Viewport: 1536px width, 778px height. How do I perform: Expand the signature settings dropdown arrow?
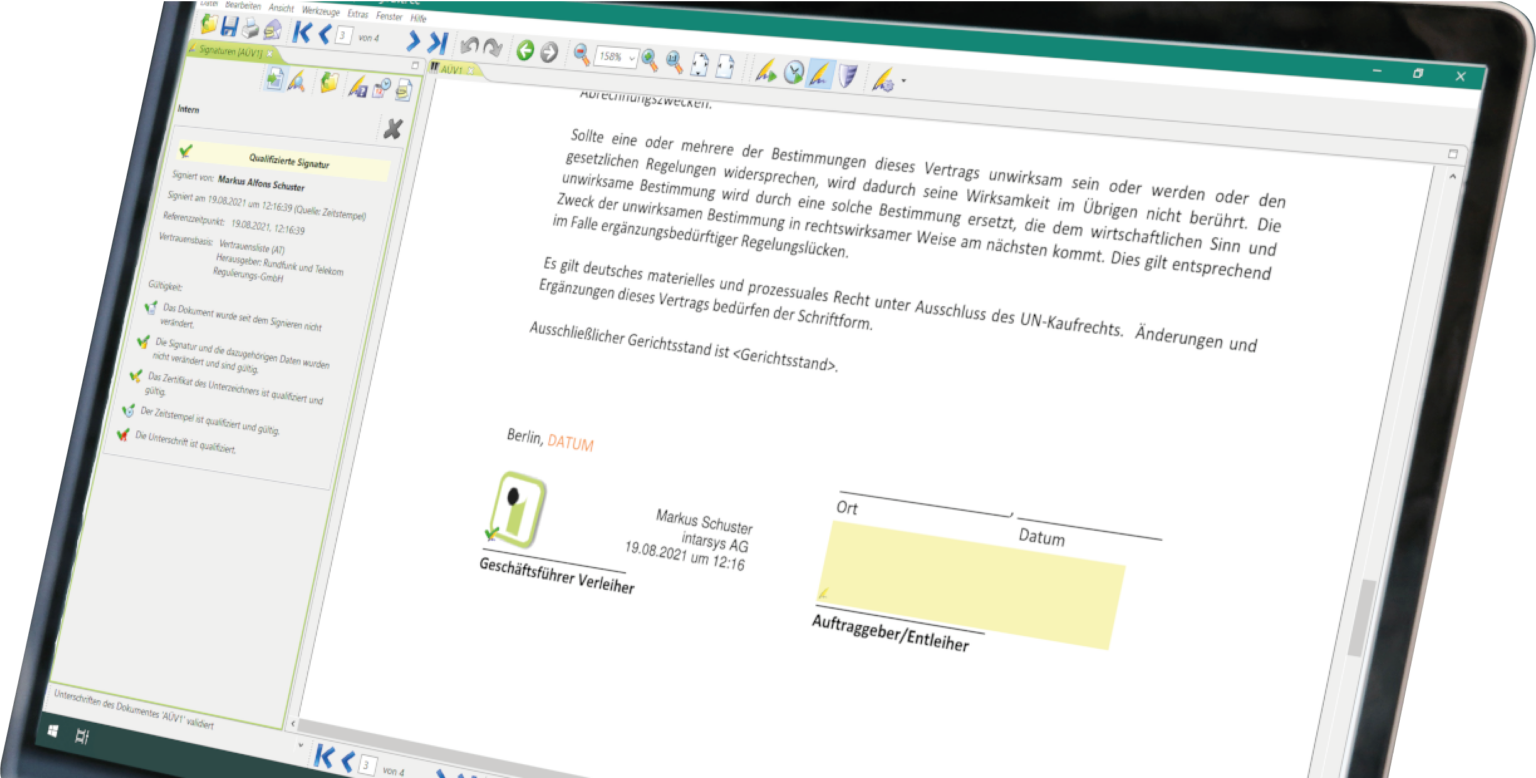(x=904, y=81)
